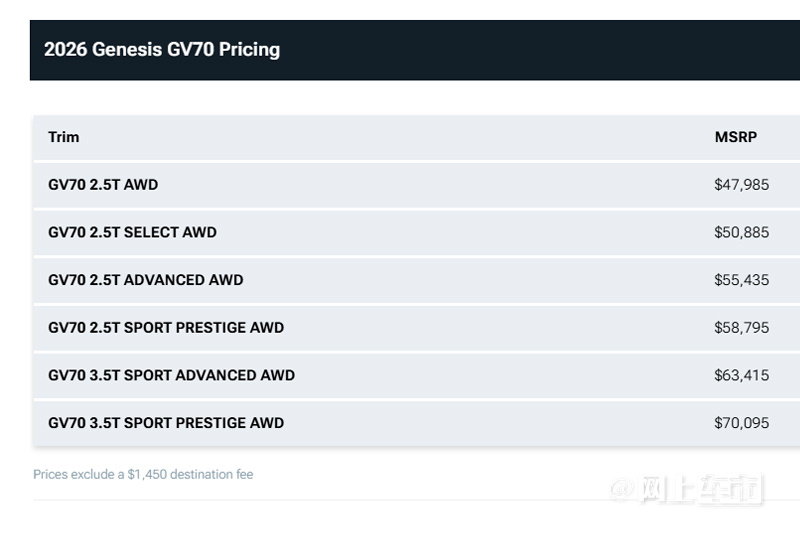Viewport: 800px width, 533px height.
Task: Select GV70 3.5T SPORT PRESTIGE AWD trim
Action: [x=166, y=423]
